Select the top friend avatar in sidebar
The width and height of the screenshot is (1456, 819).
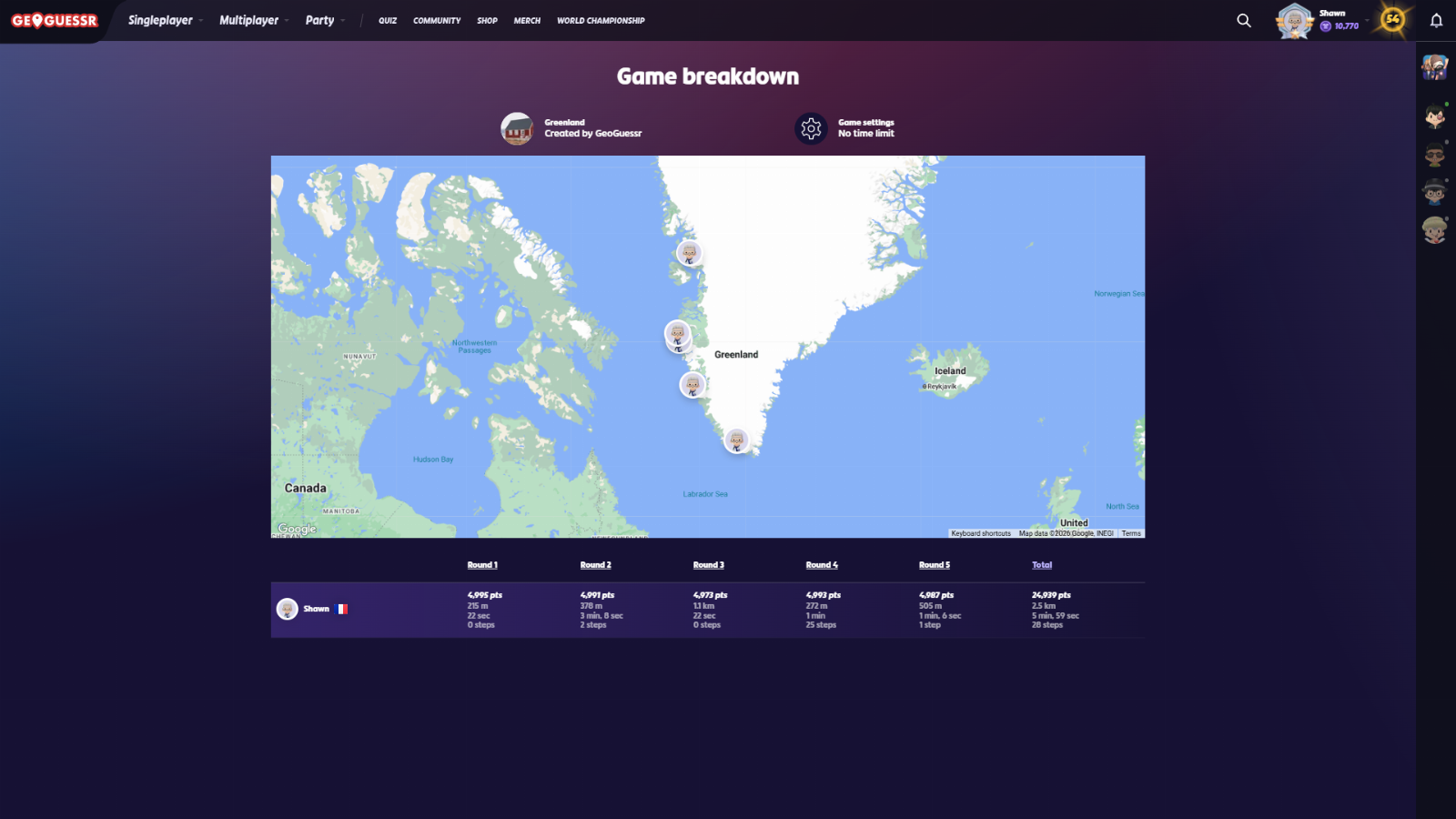[1435, 67]
